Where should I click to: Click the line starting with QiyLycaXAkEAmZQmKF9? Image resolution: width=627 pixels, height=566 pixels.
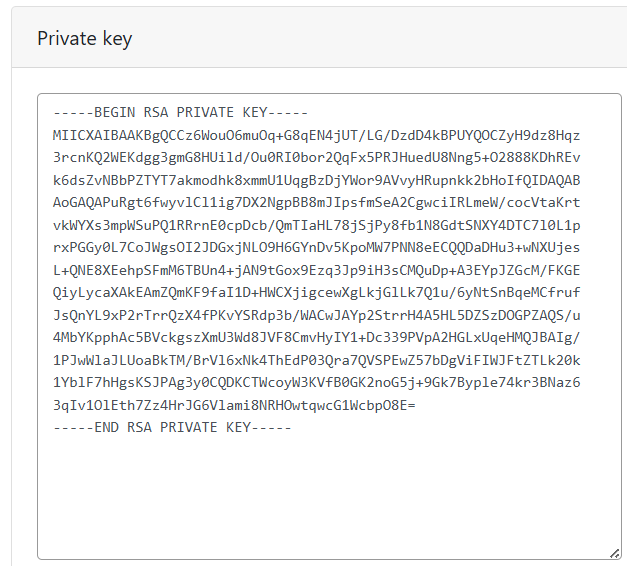(x=316, y=292)
